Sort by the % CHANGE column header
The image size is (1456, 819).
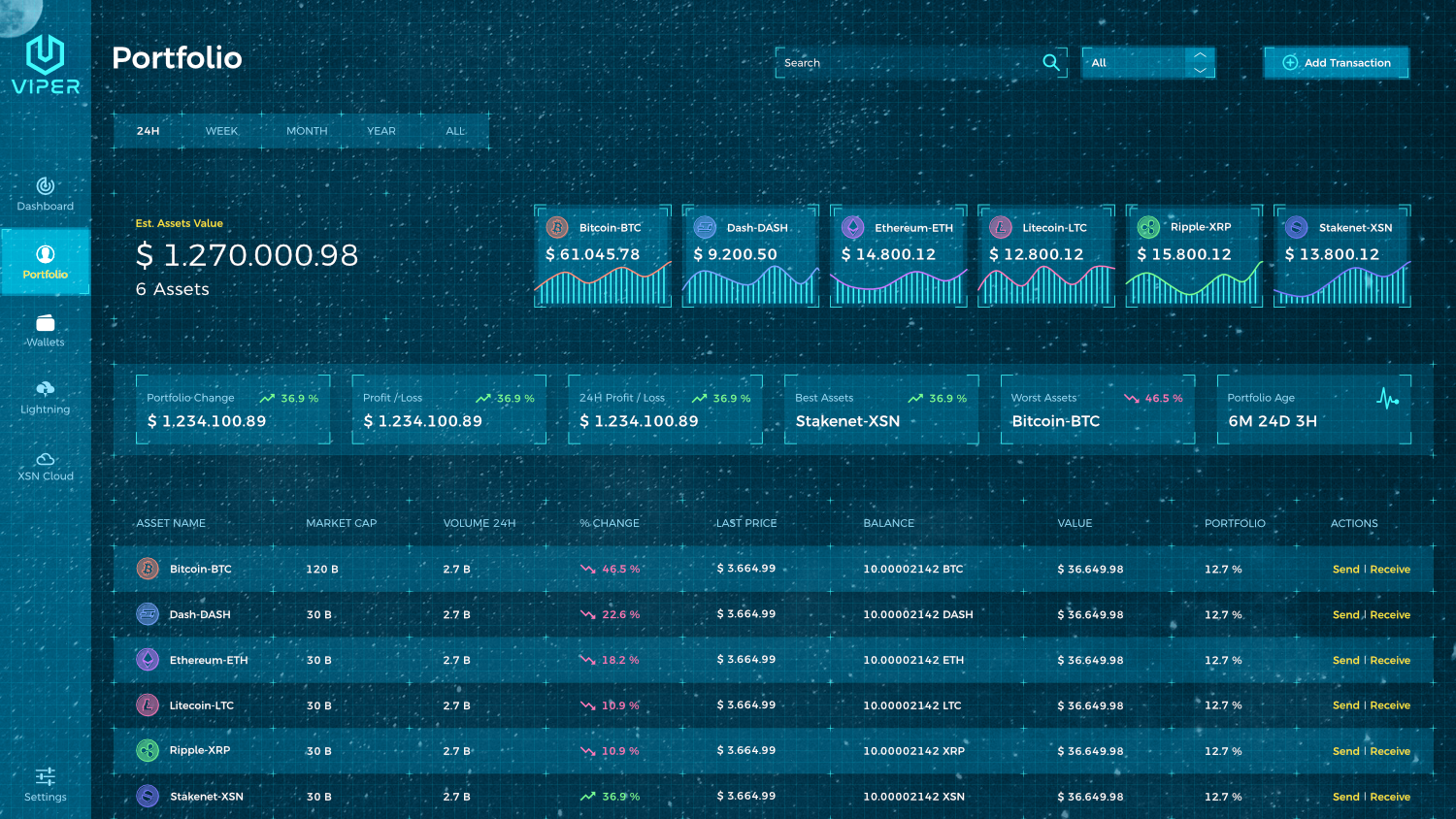(610, 523)
